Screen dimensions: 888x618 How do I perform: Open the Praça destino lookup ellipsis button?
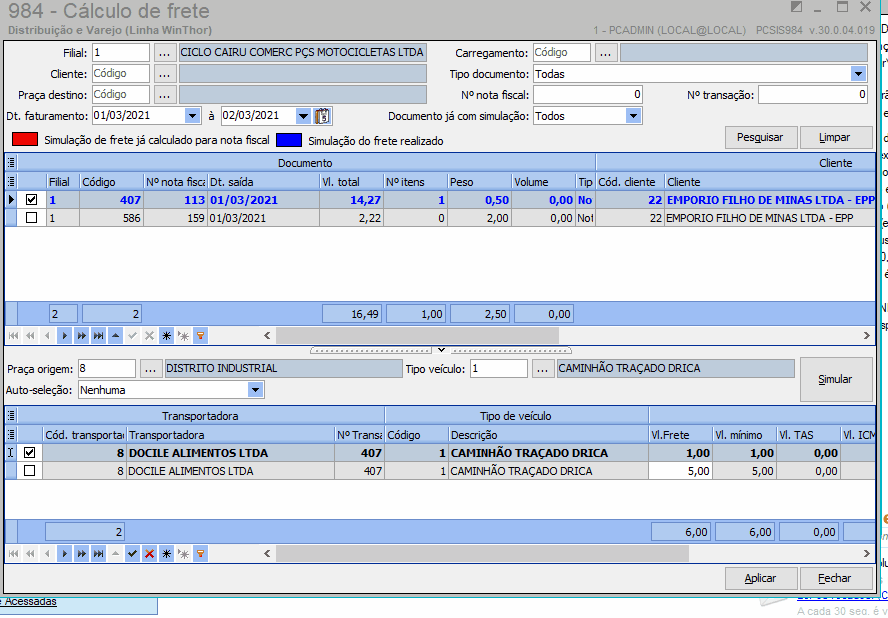click(164, 95)
